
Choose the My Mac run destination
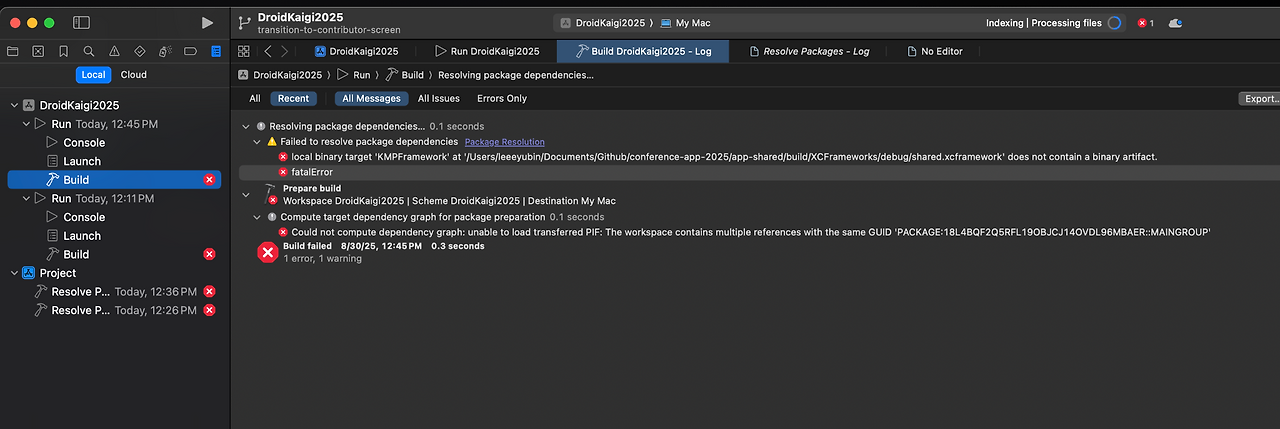pyautogui.click(x=685, y=22)
